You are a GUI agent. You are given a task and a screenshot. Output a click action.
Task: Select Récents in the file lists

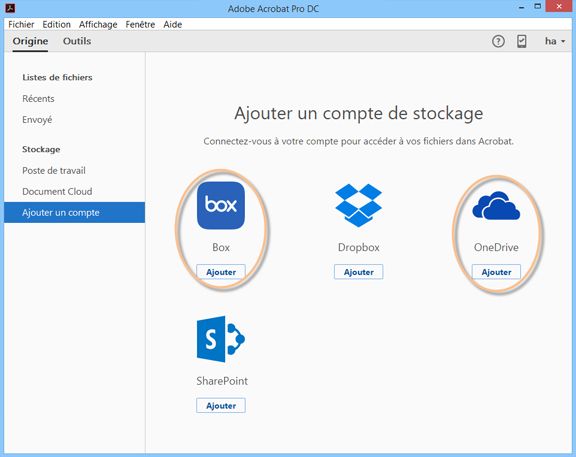coord(38,98)
